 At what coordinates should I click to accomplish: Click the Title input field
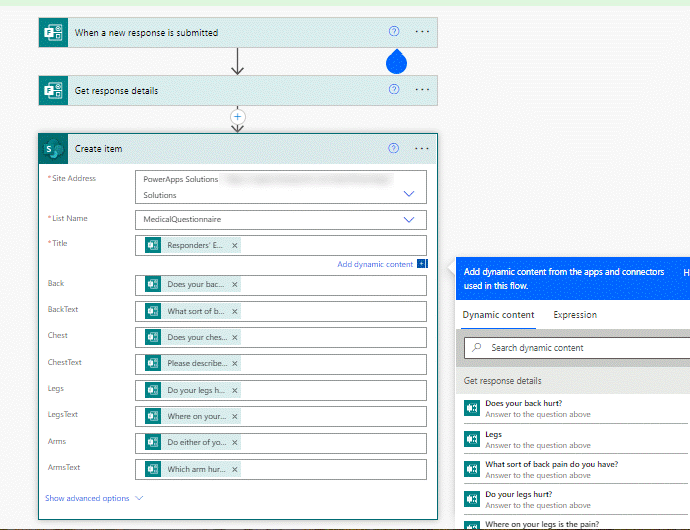(x=281, y=246)
